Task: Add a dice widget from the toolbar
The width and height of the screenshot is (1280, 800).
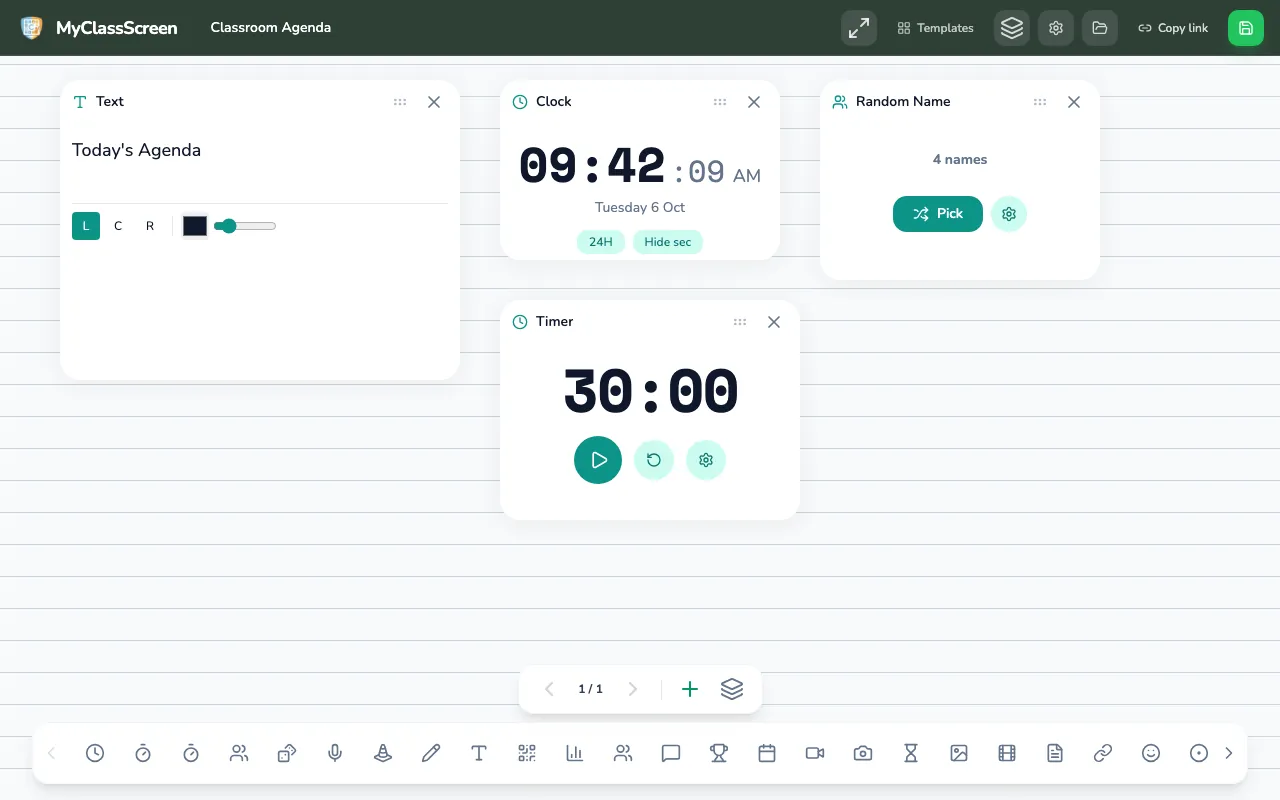Action: [x=287, y=753]
